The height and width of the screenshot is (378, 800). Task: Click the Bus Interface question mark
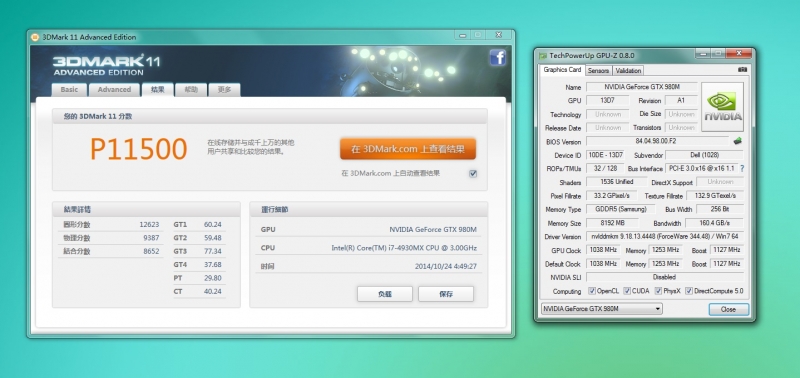742,168
